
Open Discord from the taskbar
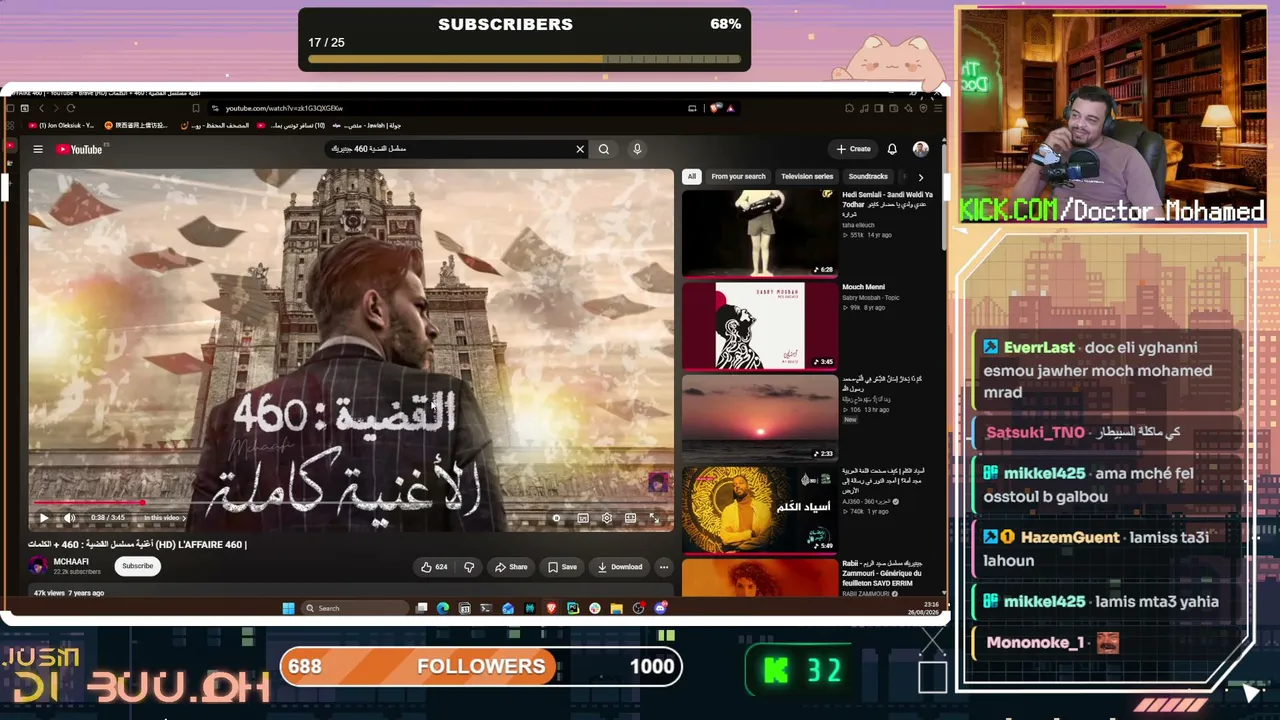(660, 608)
